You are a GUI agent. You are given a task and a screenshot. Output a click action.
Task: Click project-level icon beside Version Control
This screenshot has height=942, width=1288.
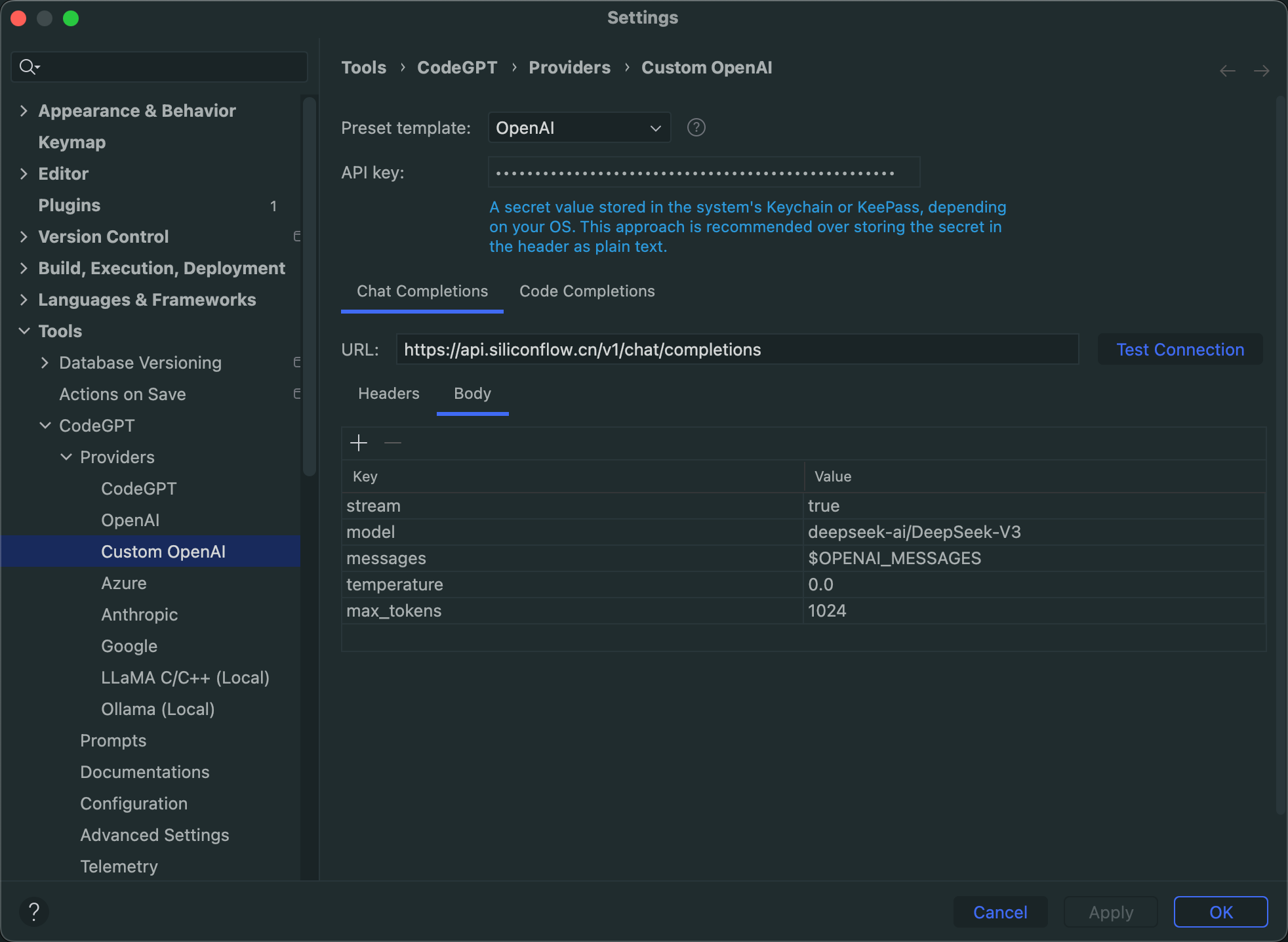point(297,236)
